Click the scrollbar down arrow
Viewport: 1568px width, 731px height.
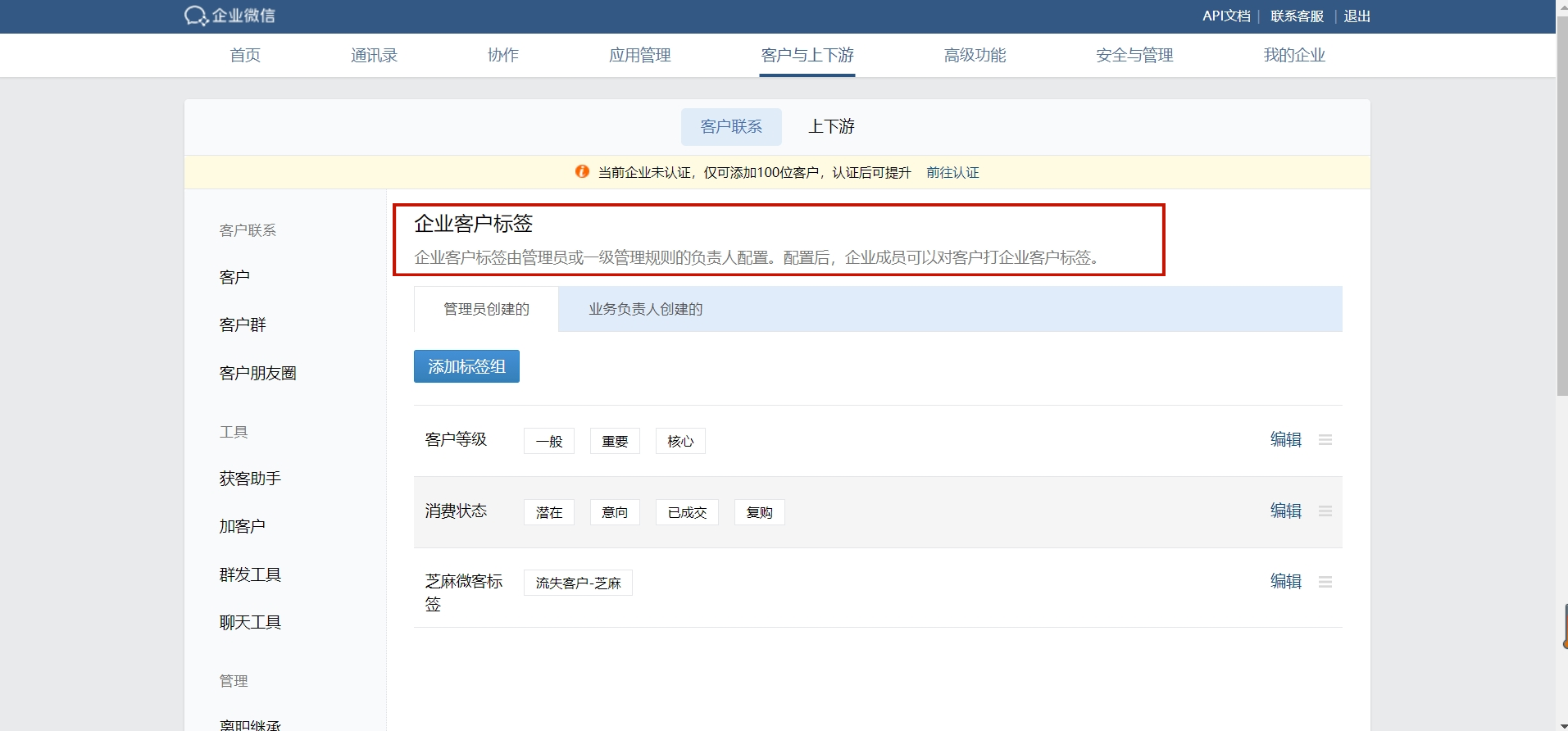point(1562,725)
